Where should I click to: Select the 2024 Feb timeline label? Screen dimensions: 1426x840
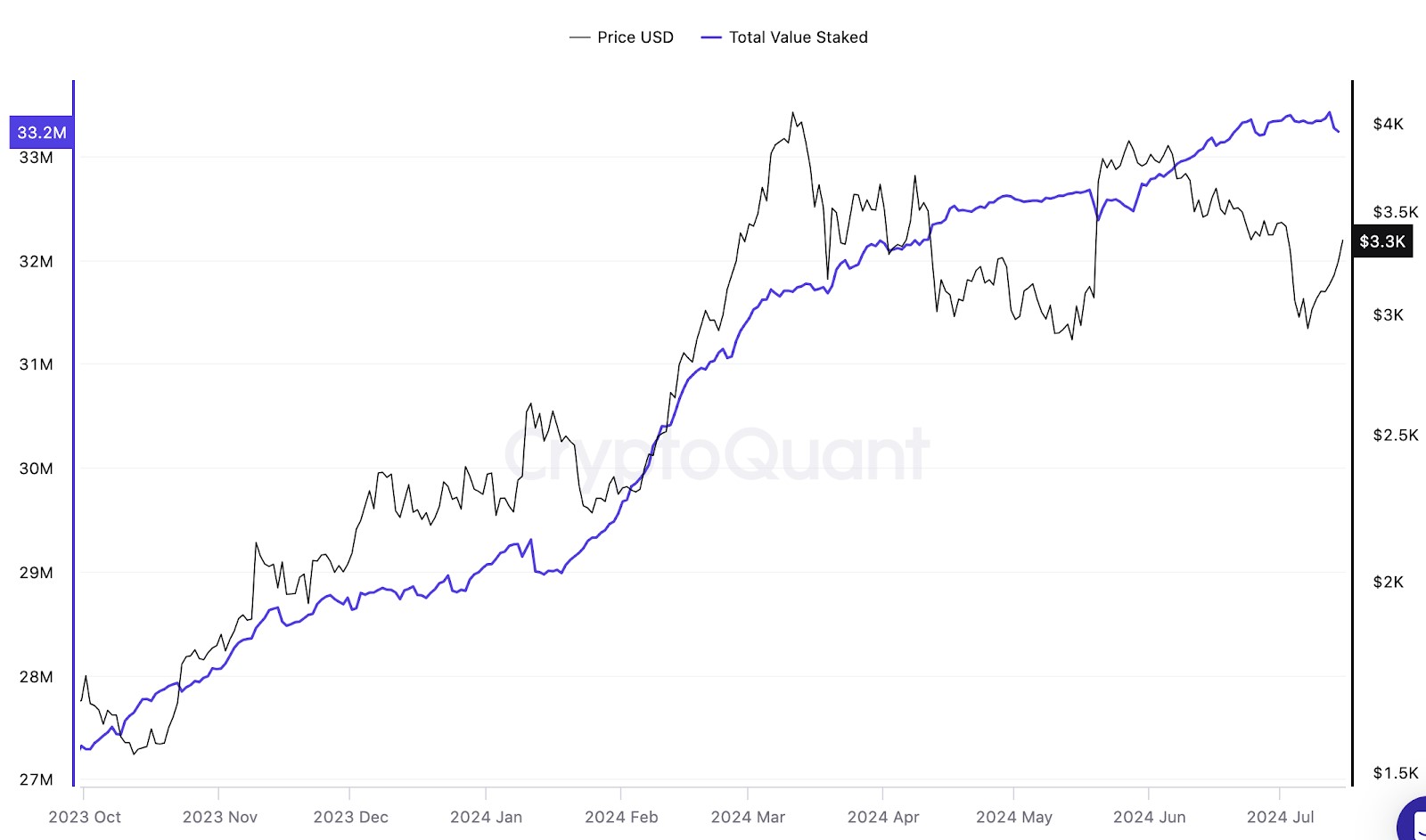point(621,817)
